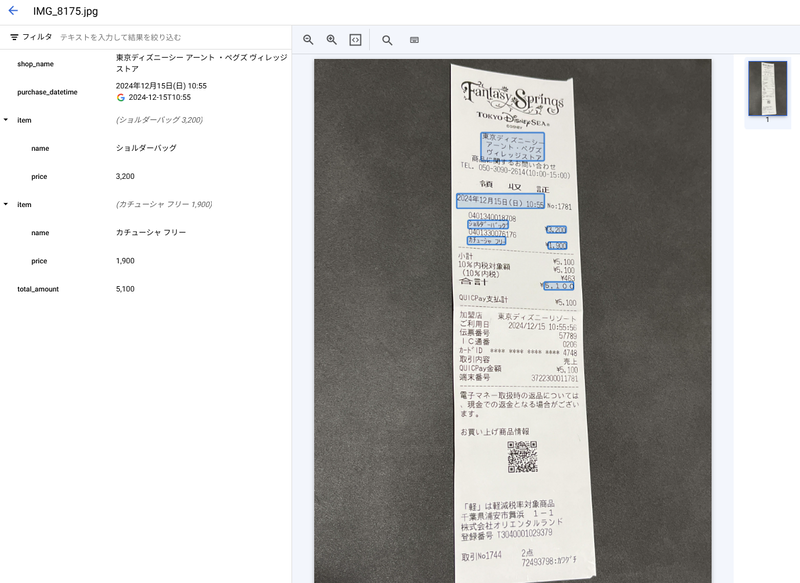
Task: Click the total amount value 5,100
Action: [125, 289]
